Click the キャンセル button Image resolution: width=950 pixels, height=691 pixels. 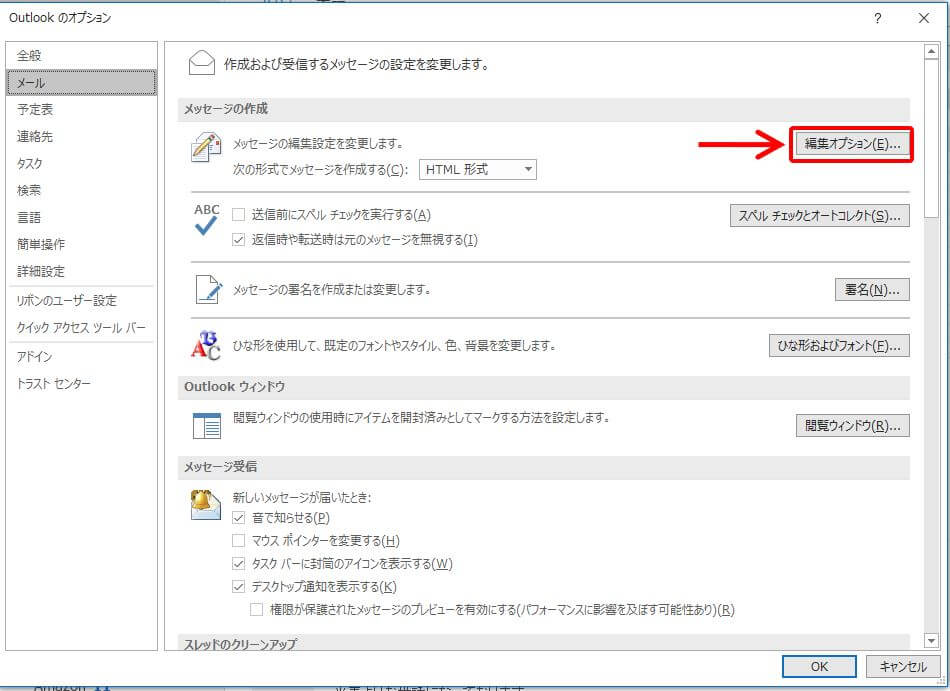point(903,667)
